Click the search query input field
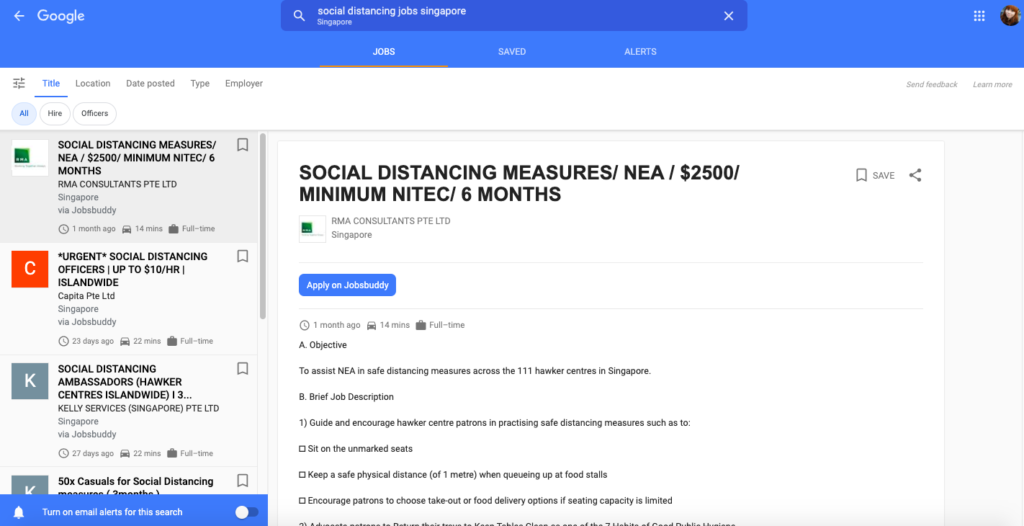The height and width of the screenshot is (526, 1024). (514, 16)
